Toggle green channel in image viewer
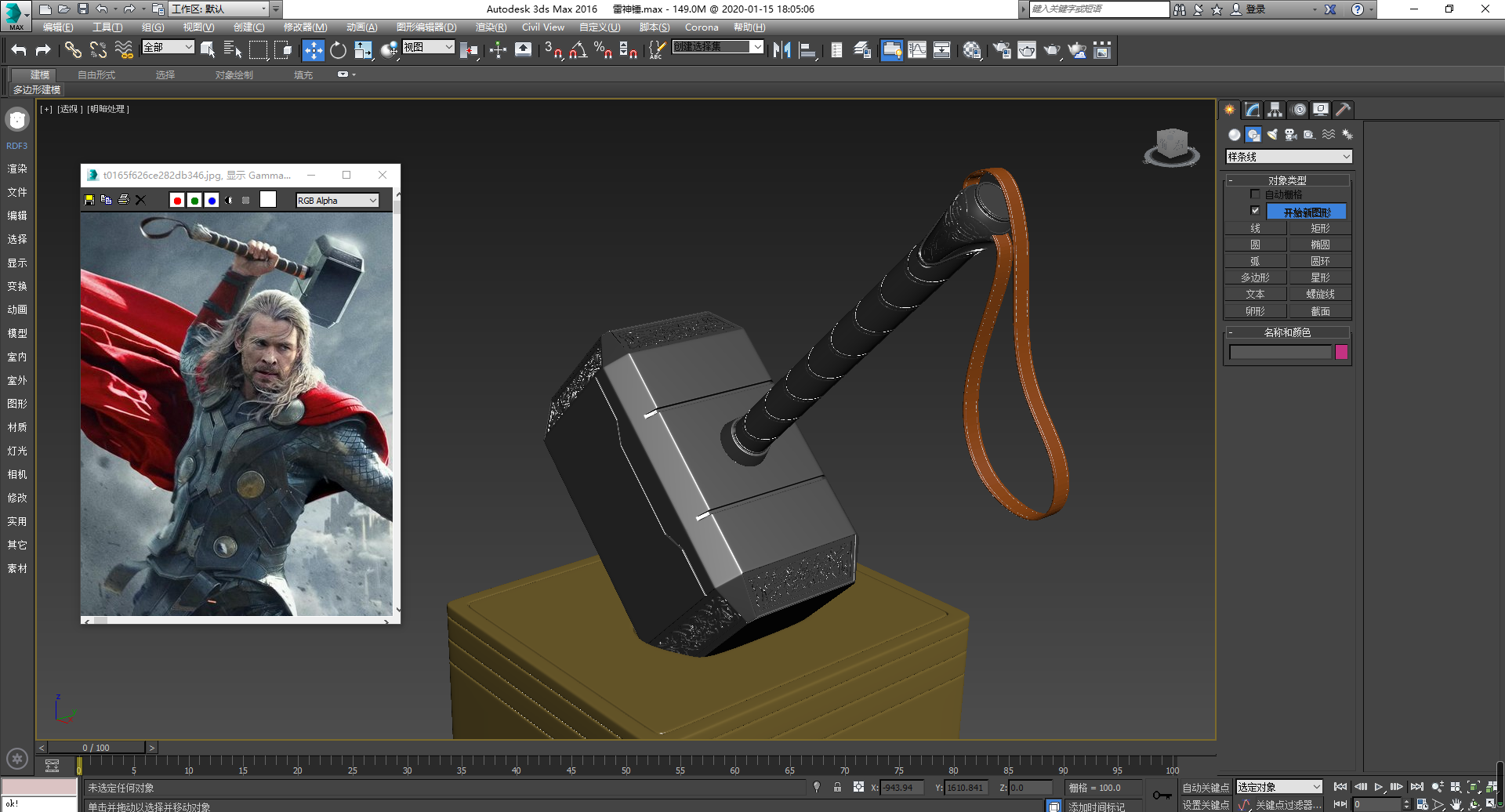Screen dimensions: 1505x812 [194, 201]
